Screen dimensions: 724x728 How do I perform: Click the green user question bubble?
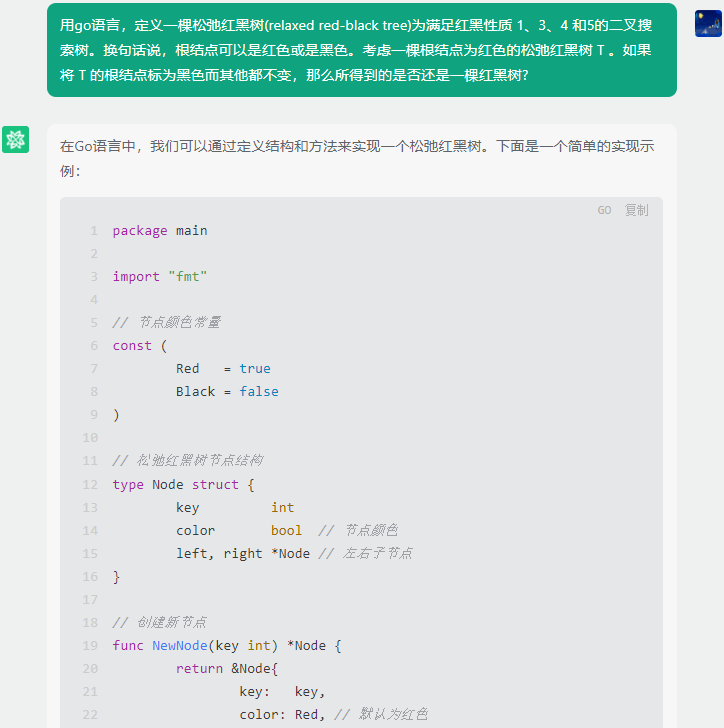[362, 50]
